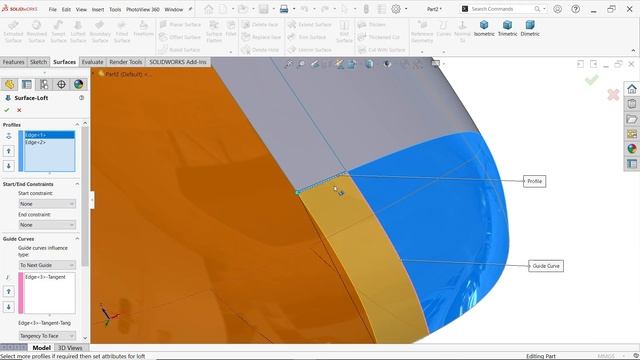Collapse the Profiles section
This screenshot has height=360, width=640.
click(x=77, y=124)
